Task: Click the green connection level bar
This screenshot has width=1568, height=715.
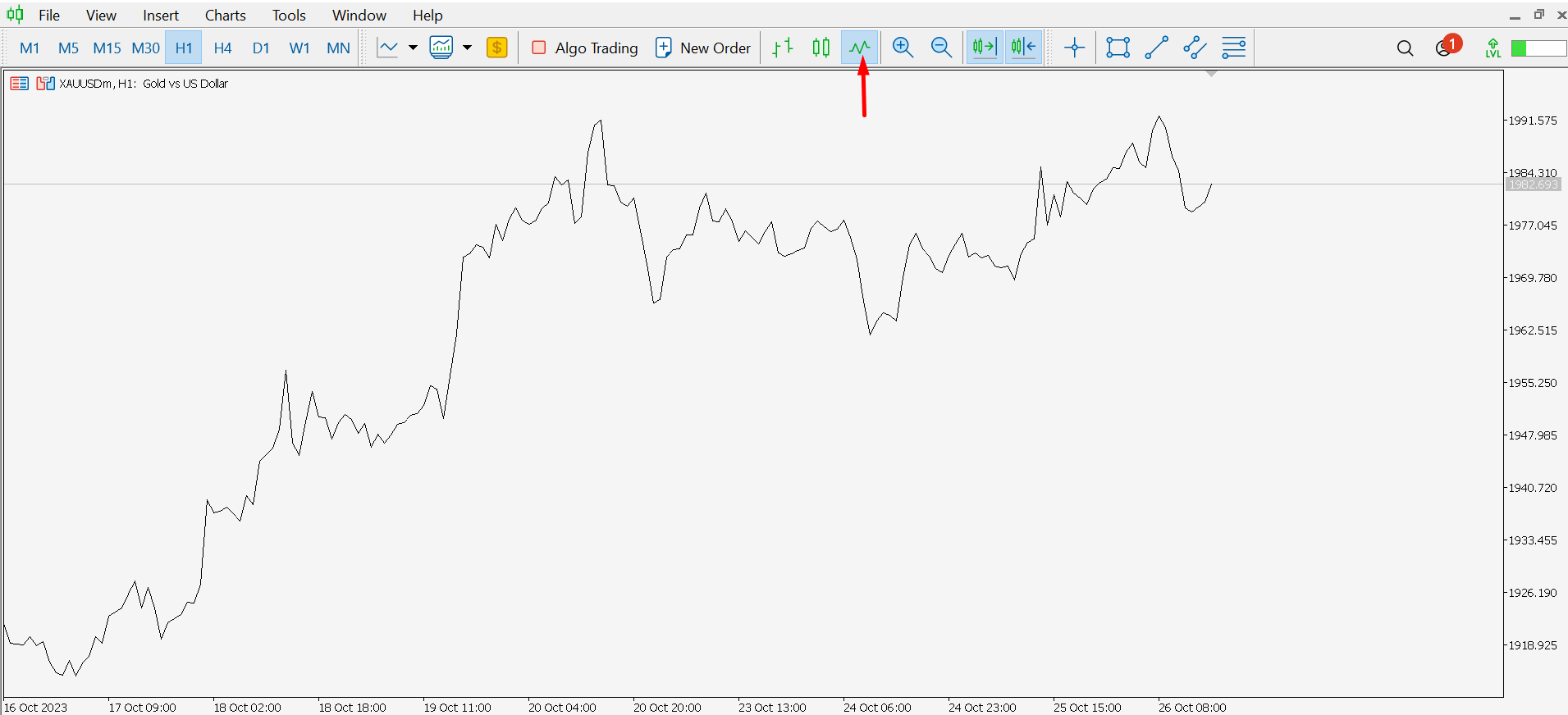Action: click(1538, 48)
